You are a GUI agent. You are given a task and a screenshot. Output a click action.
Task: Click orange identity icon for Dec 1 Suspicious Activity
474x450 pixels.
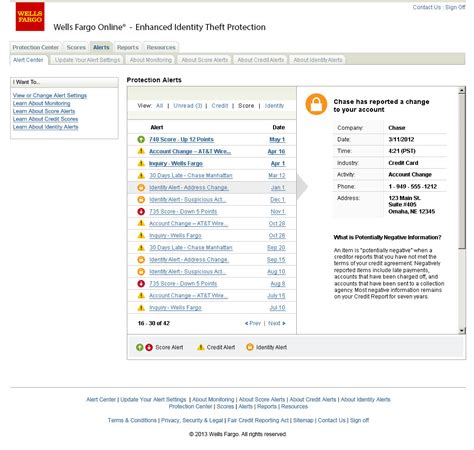coord(141,199)
